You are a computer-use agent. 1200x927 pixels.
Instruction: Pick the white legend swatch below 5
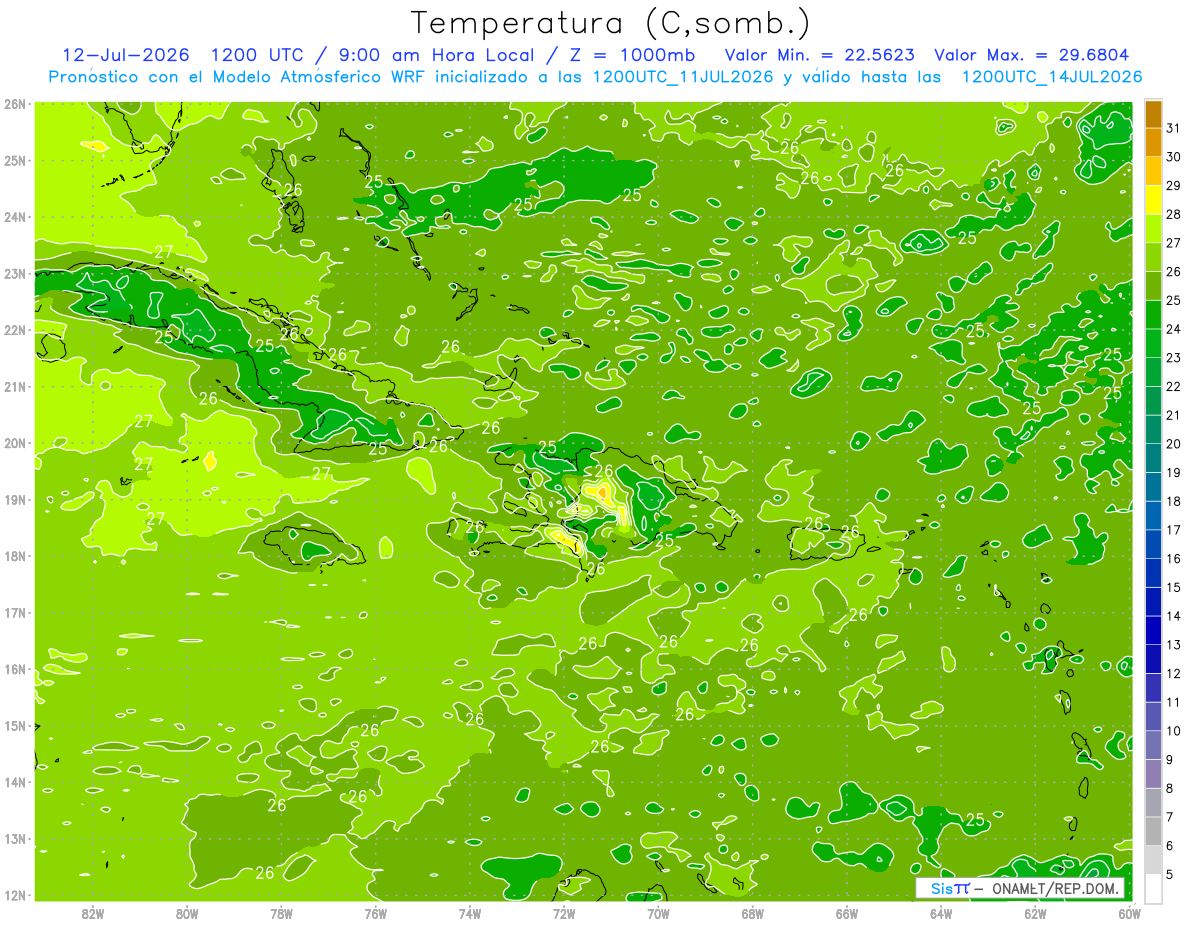coord(1153,888)
